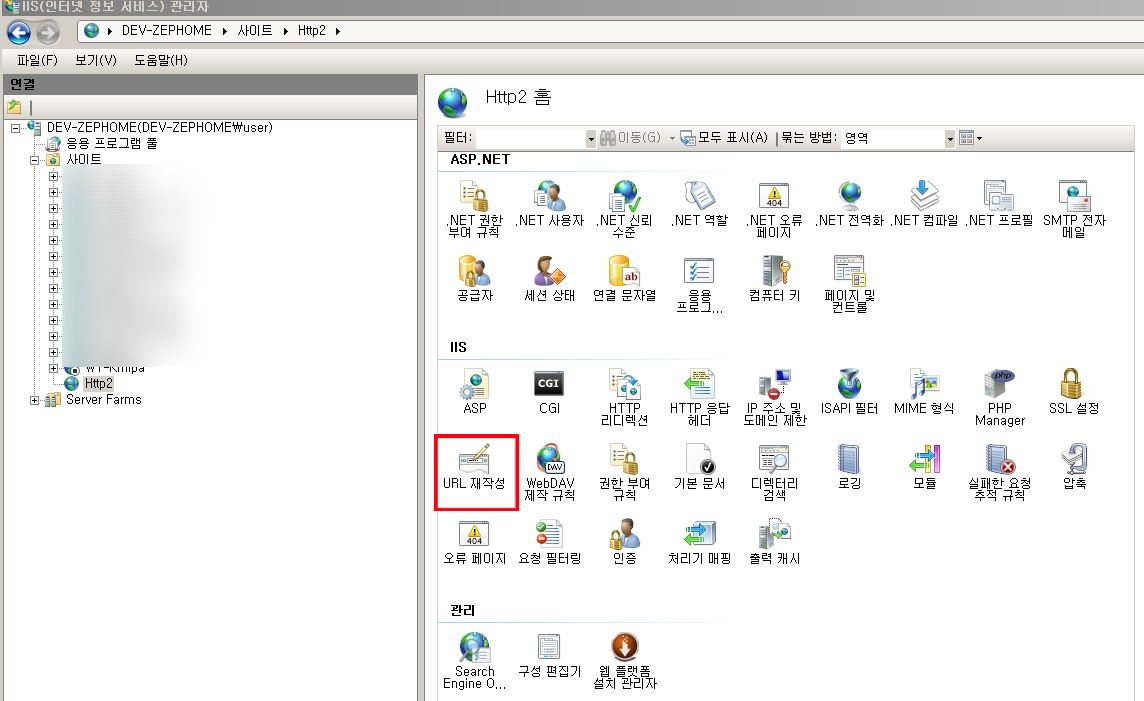Click 사이트 in breadcrumb path
1144x701 pixels.
tap(255, 31)
